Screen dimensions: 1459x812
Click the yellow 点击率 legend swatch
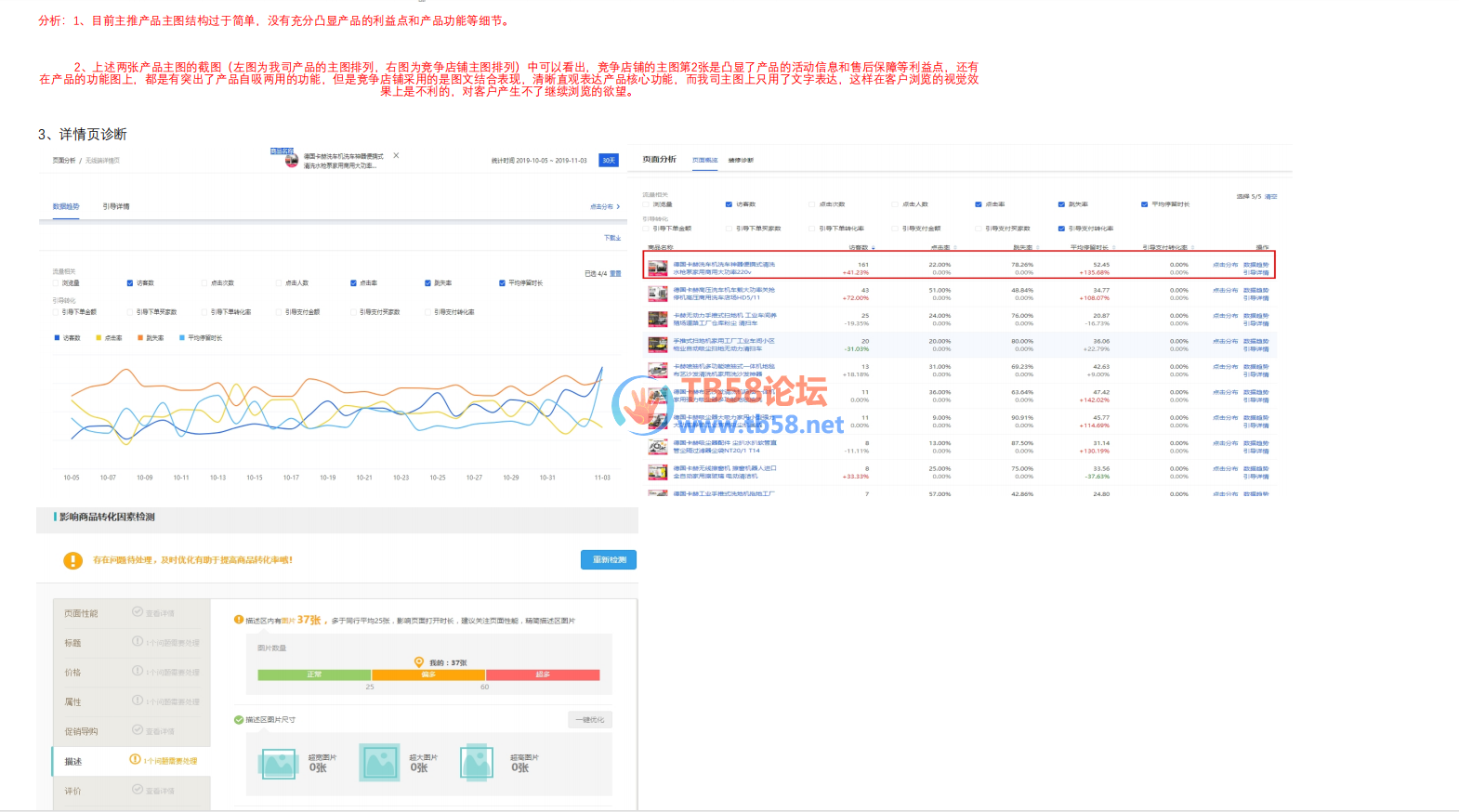point(99,338)
